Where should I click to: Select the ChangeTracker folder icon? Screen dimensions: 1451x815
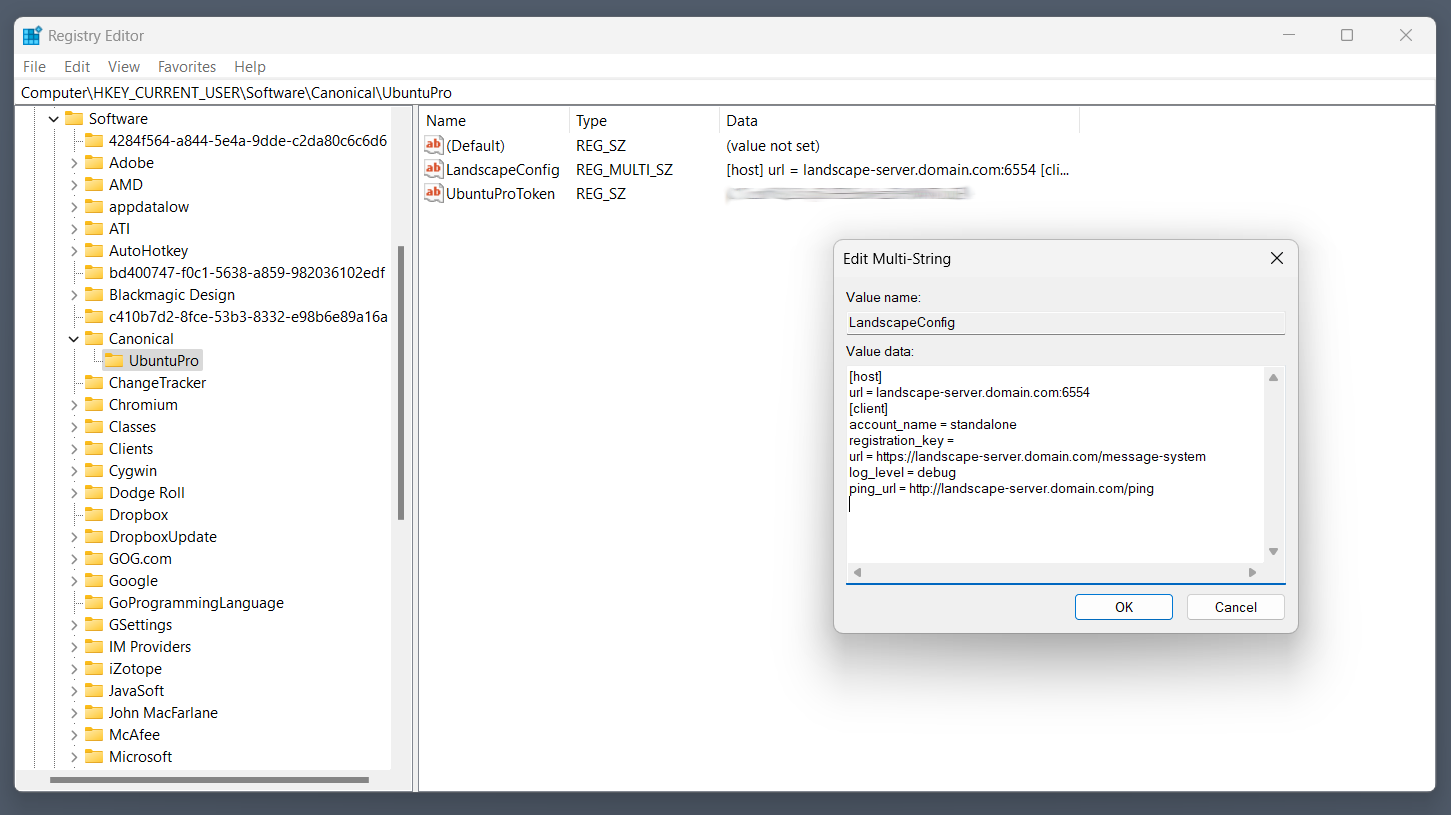[94, 383]
